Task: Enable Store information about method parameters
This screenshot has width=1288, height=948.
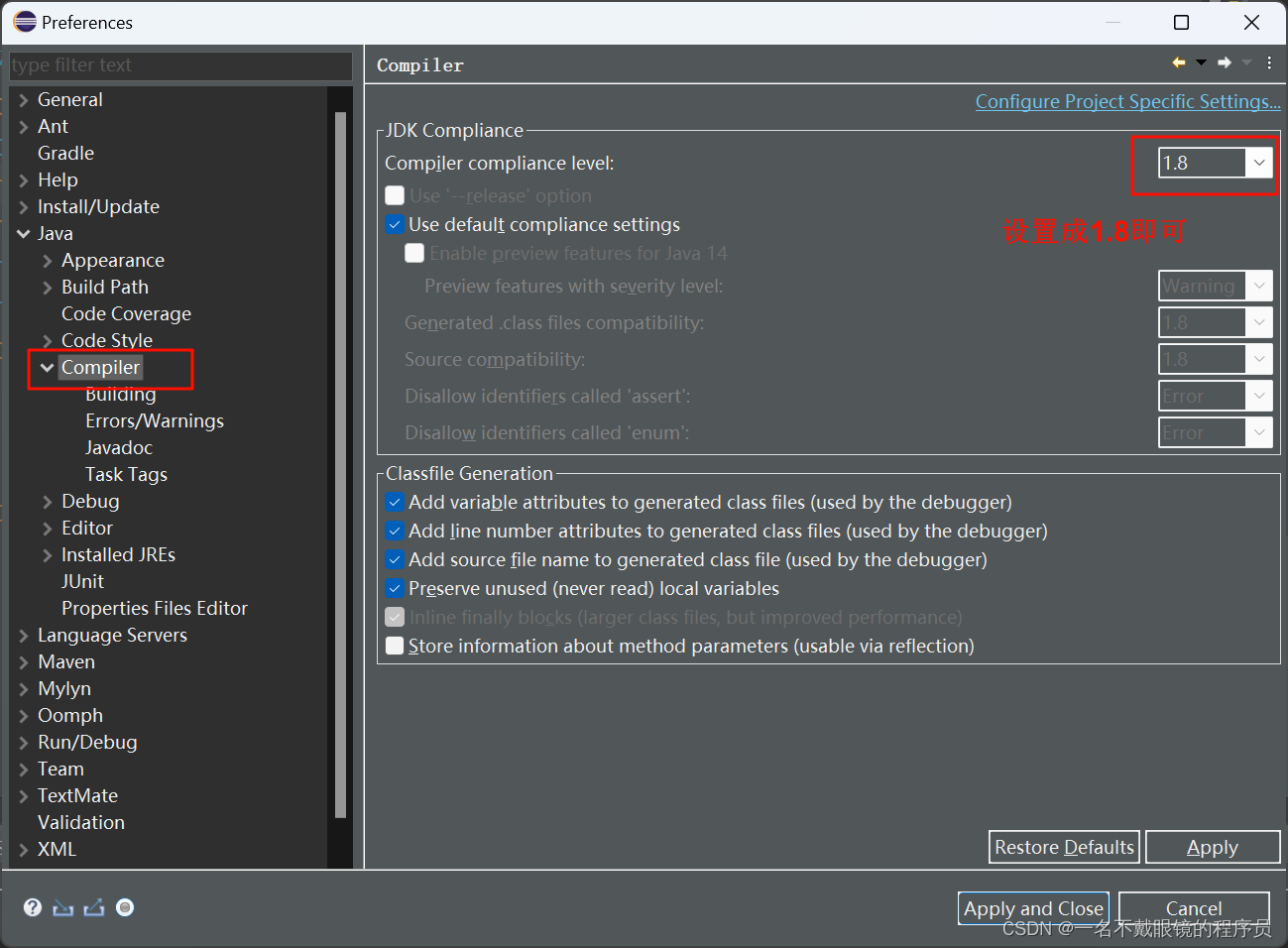Action: click(395, 646)
